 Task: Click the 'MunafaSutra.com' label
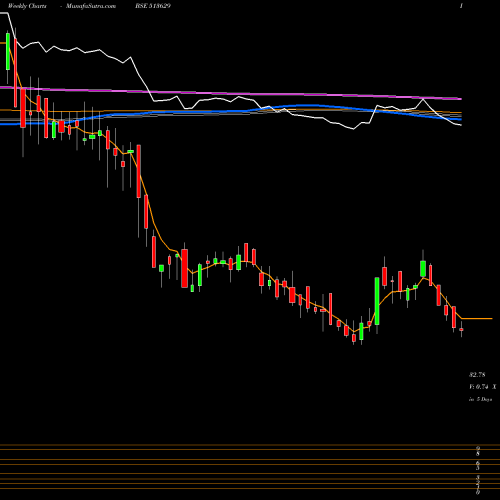click(91, 6)
